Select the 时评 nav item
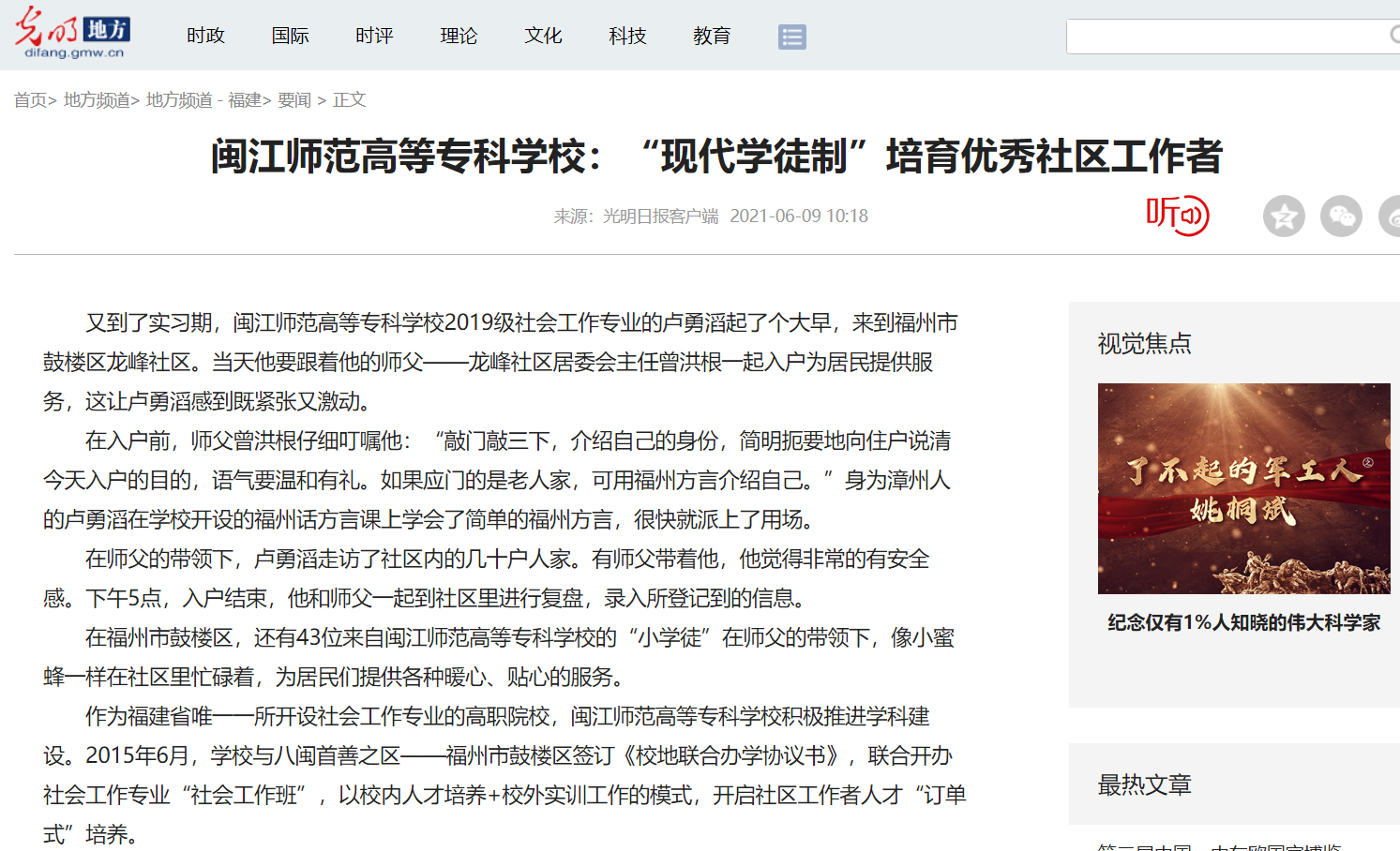Viewport: 1400px width, 851px height. pos(374,36)
